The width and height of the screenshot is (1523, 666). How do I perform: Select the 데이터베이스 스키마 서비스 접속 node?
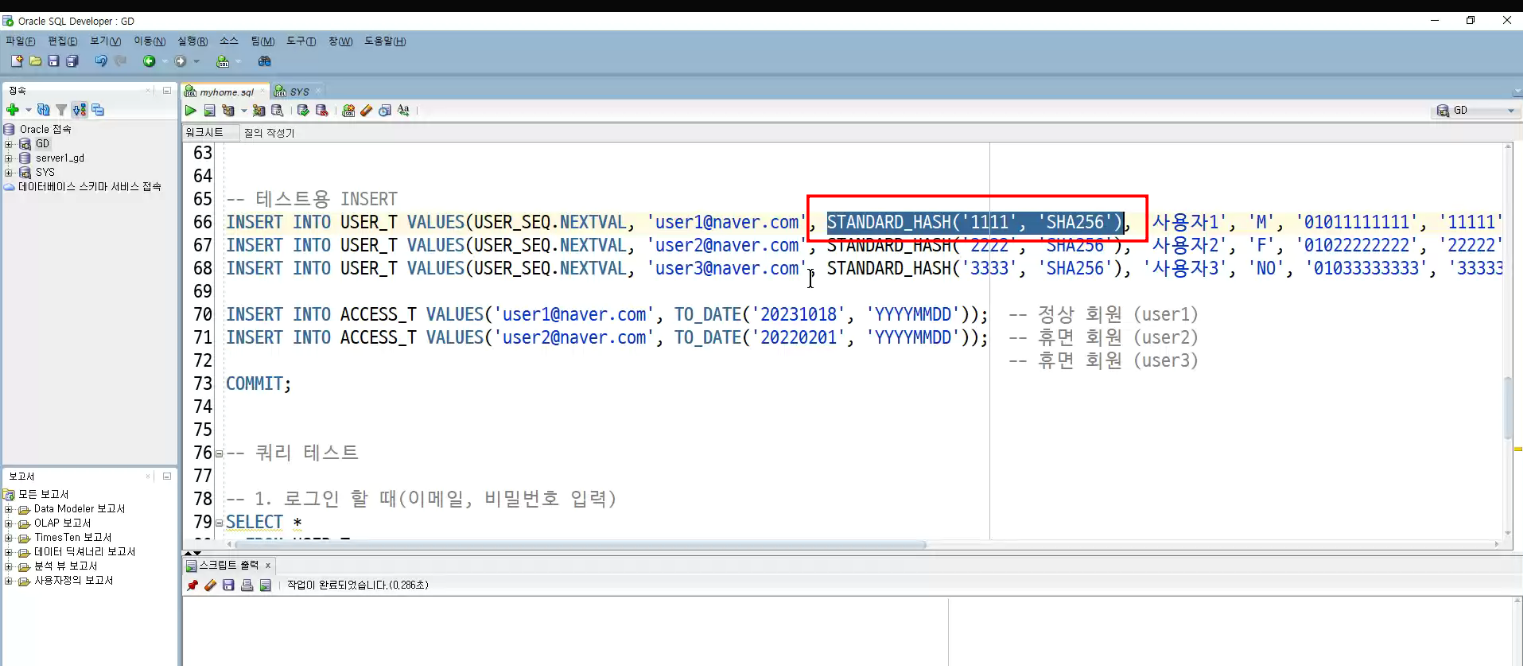[83, 186]
